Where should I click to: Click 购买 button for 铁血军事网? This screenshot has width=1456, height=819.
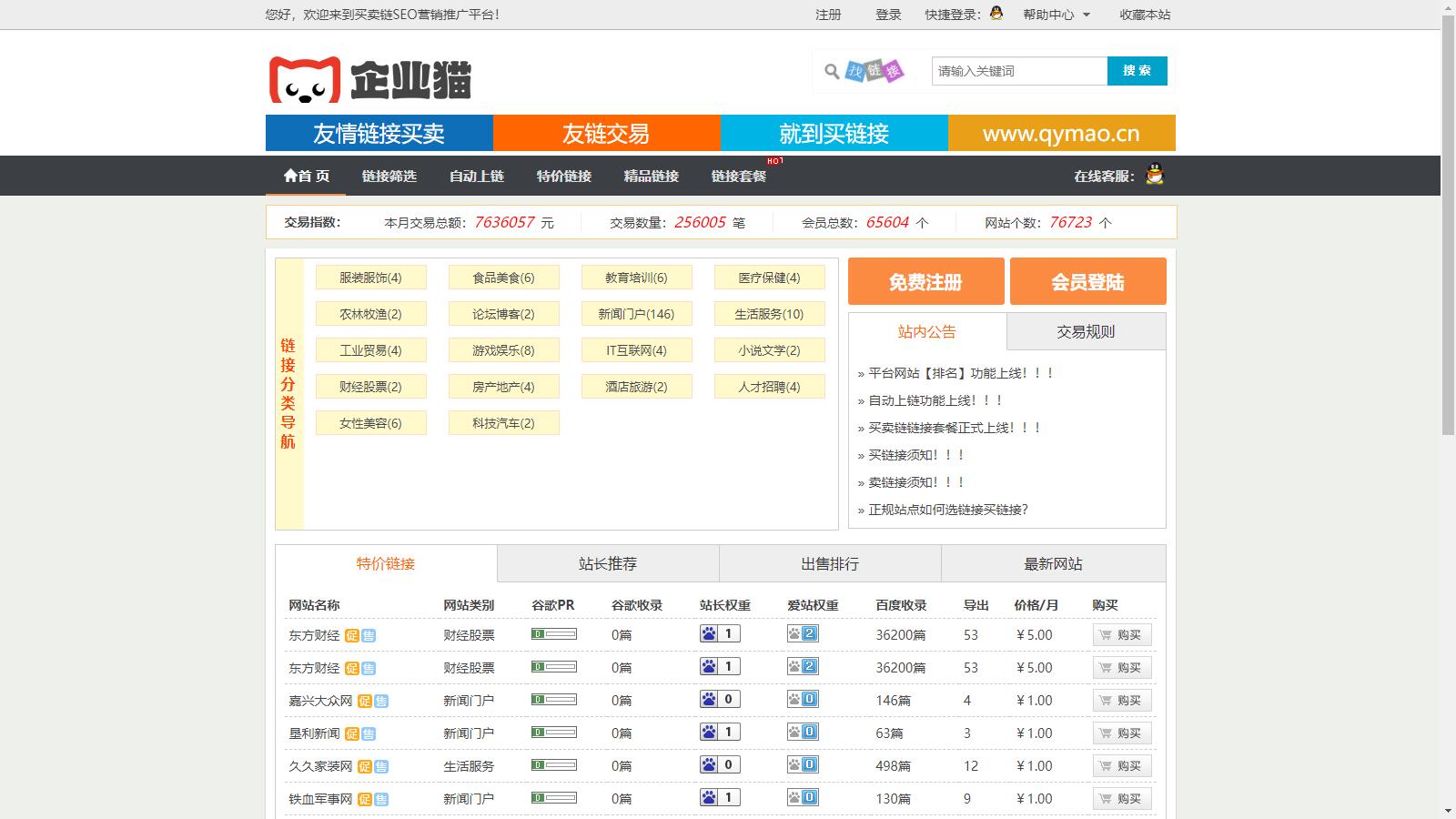click(1122, 799)
